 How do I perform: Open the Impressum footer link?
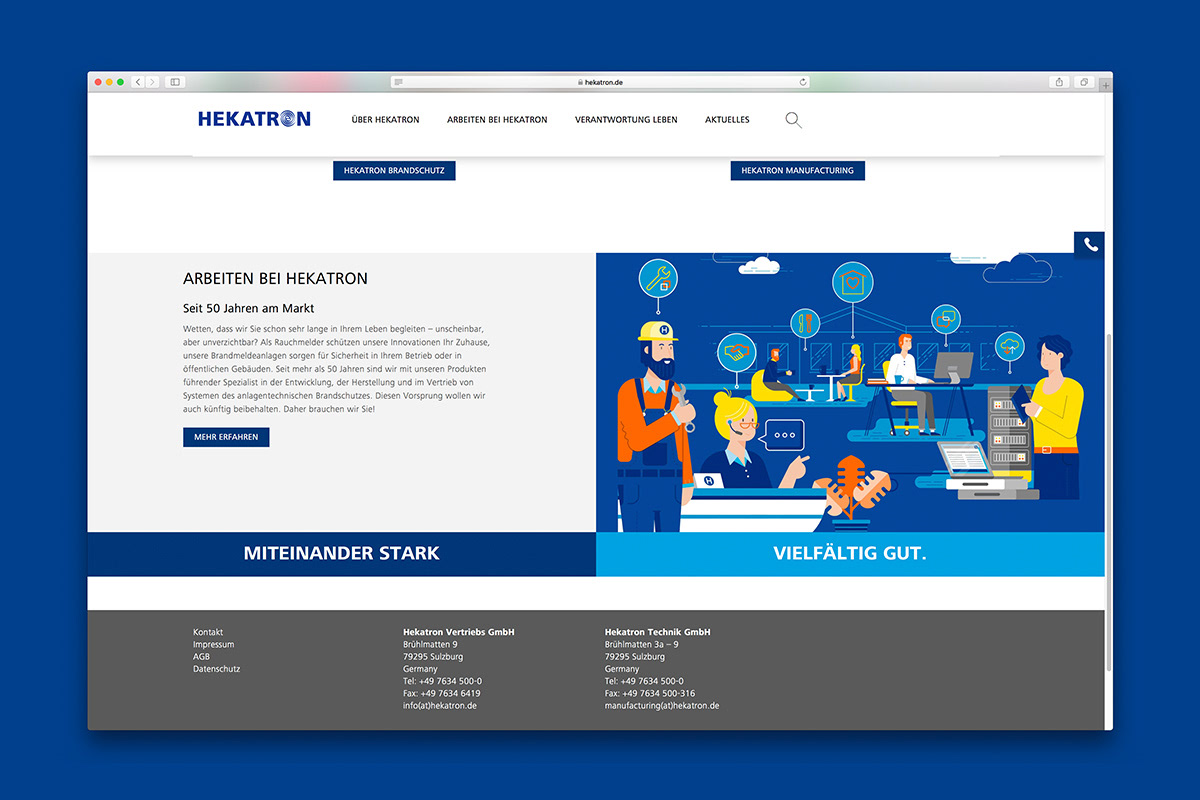pos(213,644)
